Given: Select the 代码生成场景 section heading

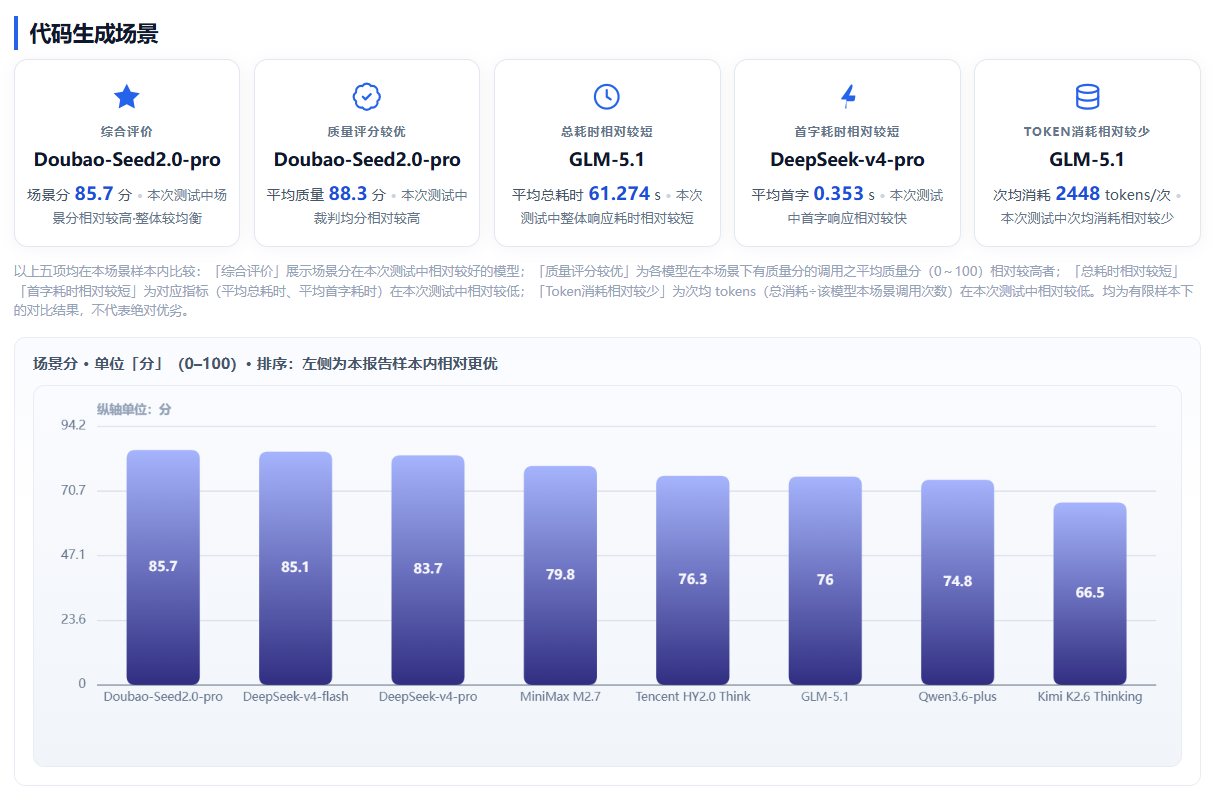Looking at the screenshot, I should (94, 34).
